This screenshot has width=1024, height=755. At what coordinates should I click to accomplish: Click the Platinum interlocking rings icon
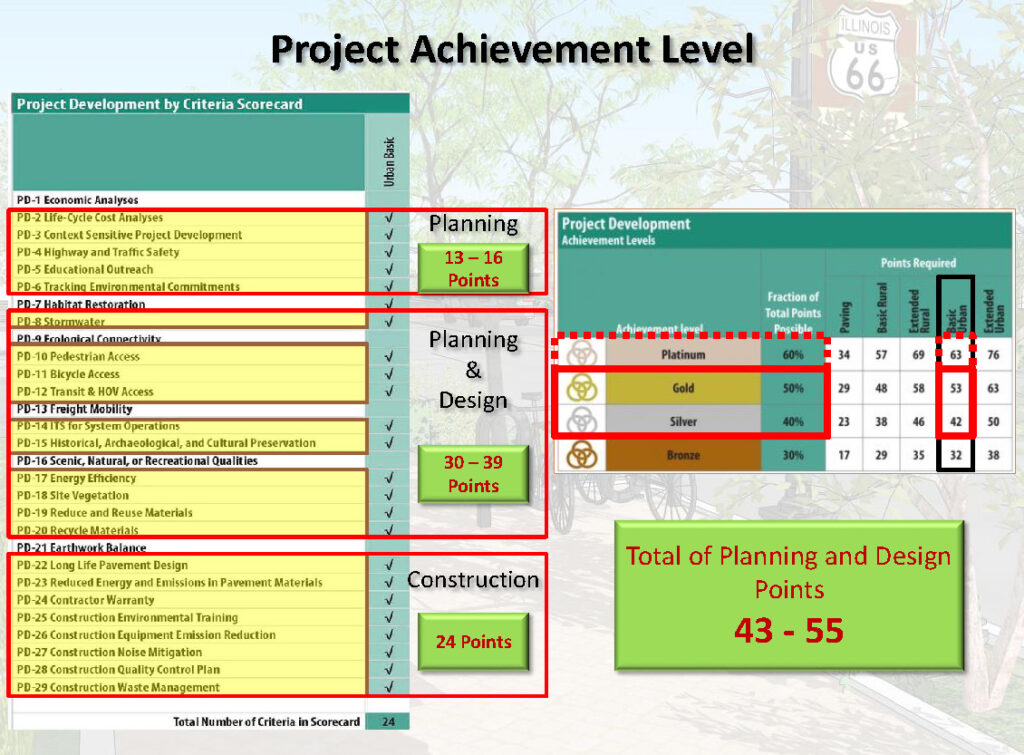(x=580, y=354)
